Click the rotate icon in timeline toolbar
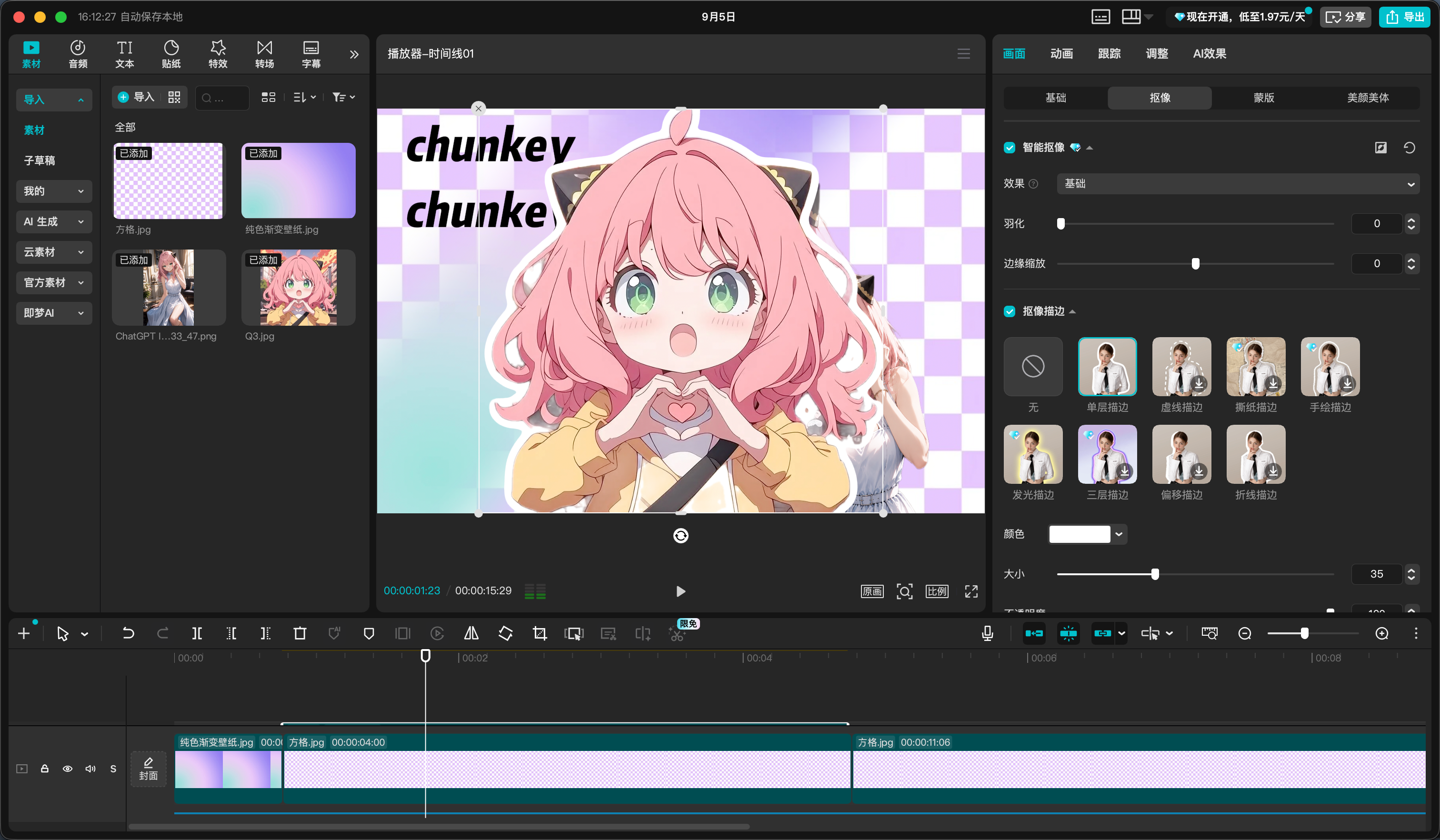The image size is (1440, 840). (505, 633)
